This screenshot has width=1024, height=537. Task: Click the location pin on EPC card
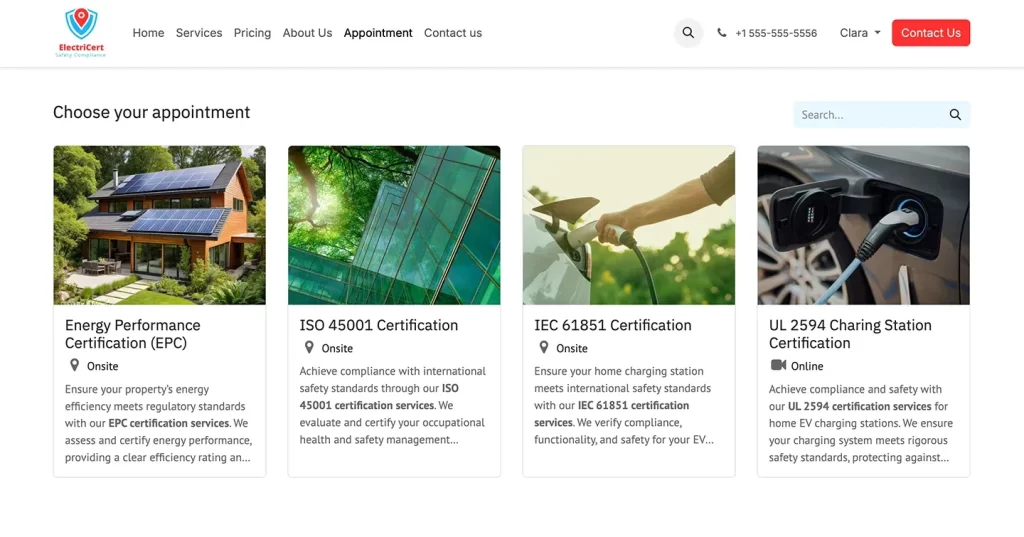74,366
